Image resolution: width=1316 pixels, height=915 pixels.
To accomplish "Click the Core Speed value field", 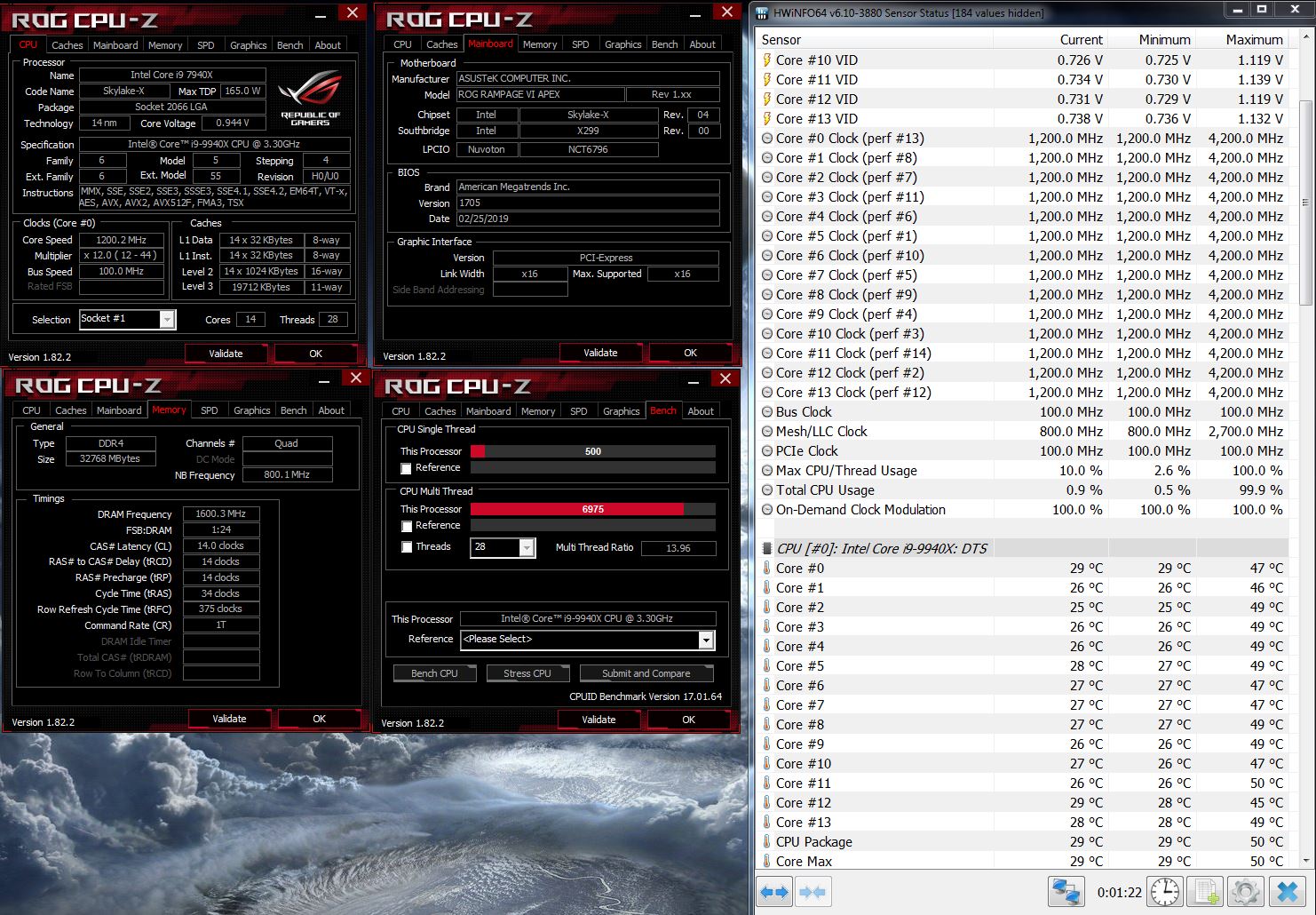I will click(x=122, y=240).
